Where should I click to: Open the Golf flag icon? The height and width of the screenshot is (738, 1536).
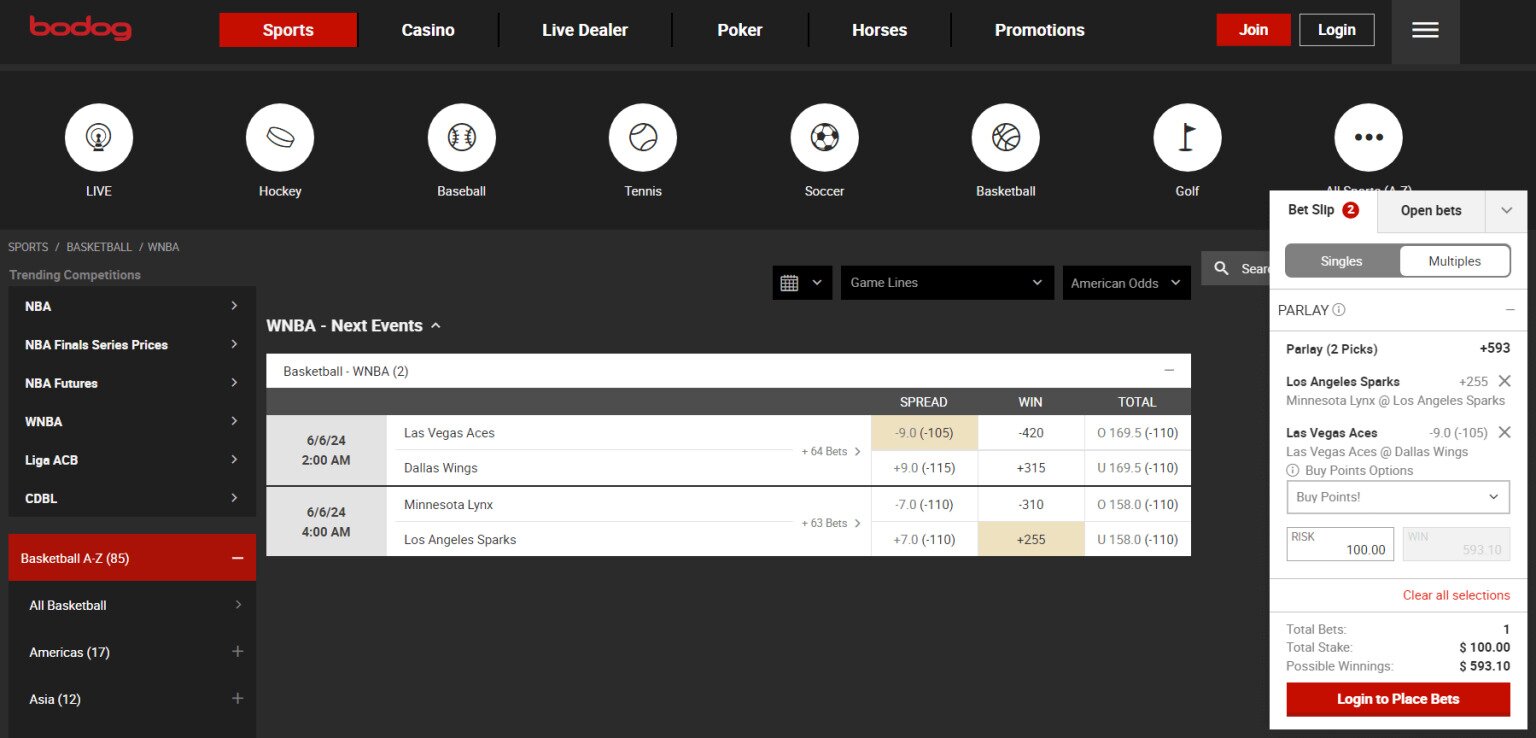pos(1187,138)
